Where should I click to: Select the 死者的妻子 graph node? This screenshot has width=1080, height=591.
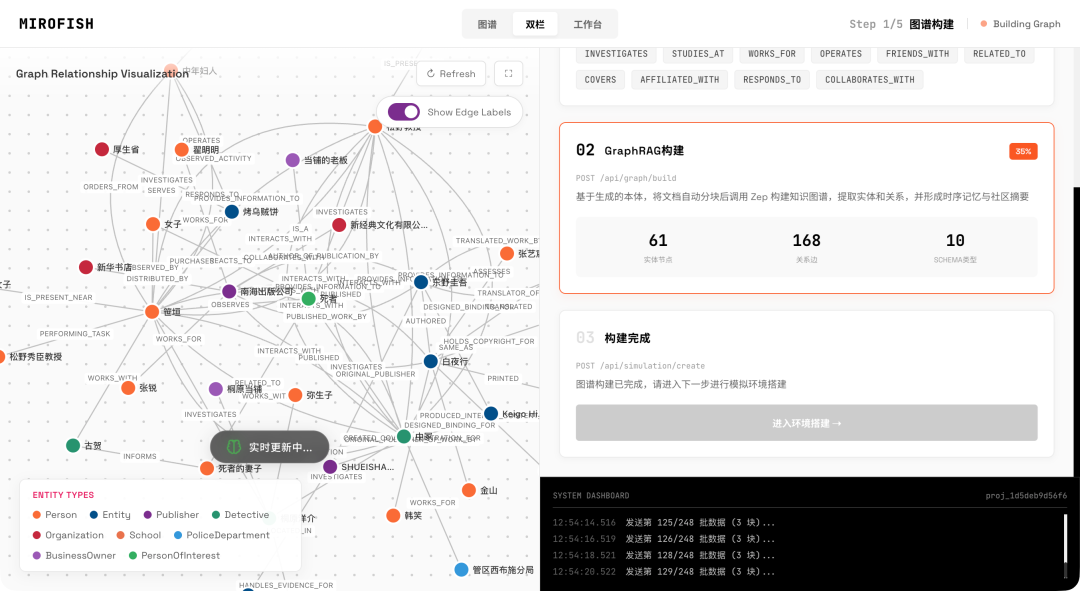[207, 468]
